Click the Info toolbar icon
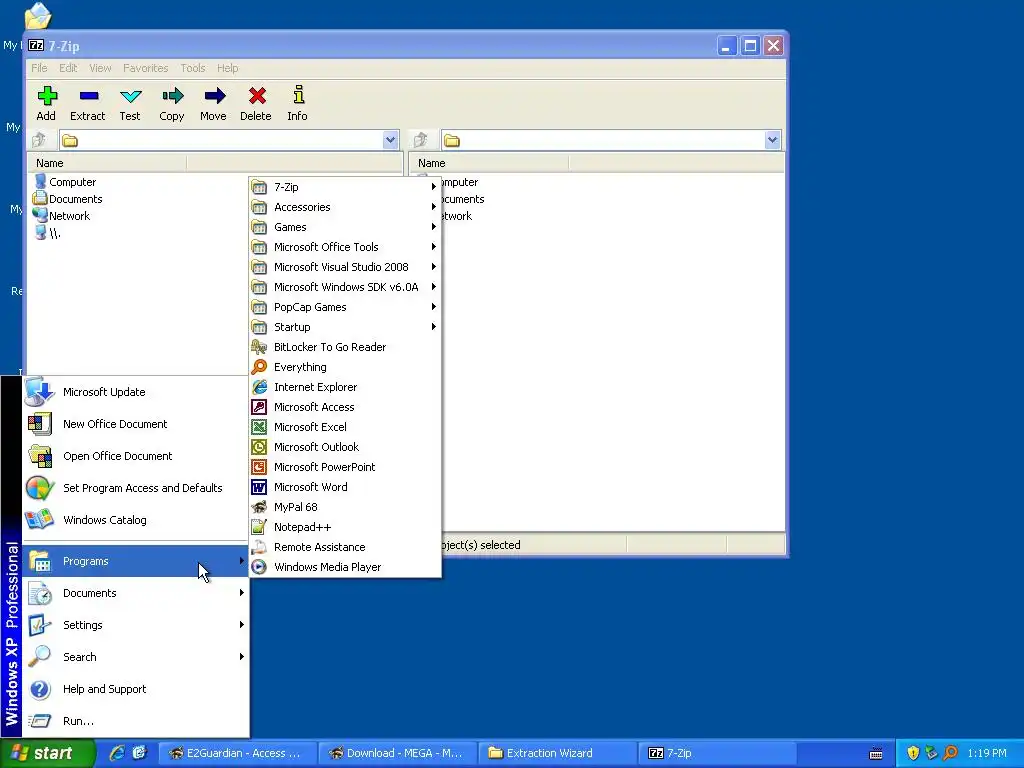Viewport: 1024px width, 768px height. click(x=298, y=103)
